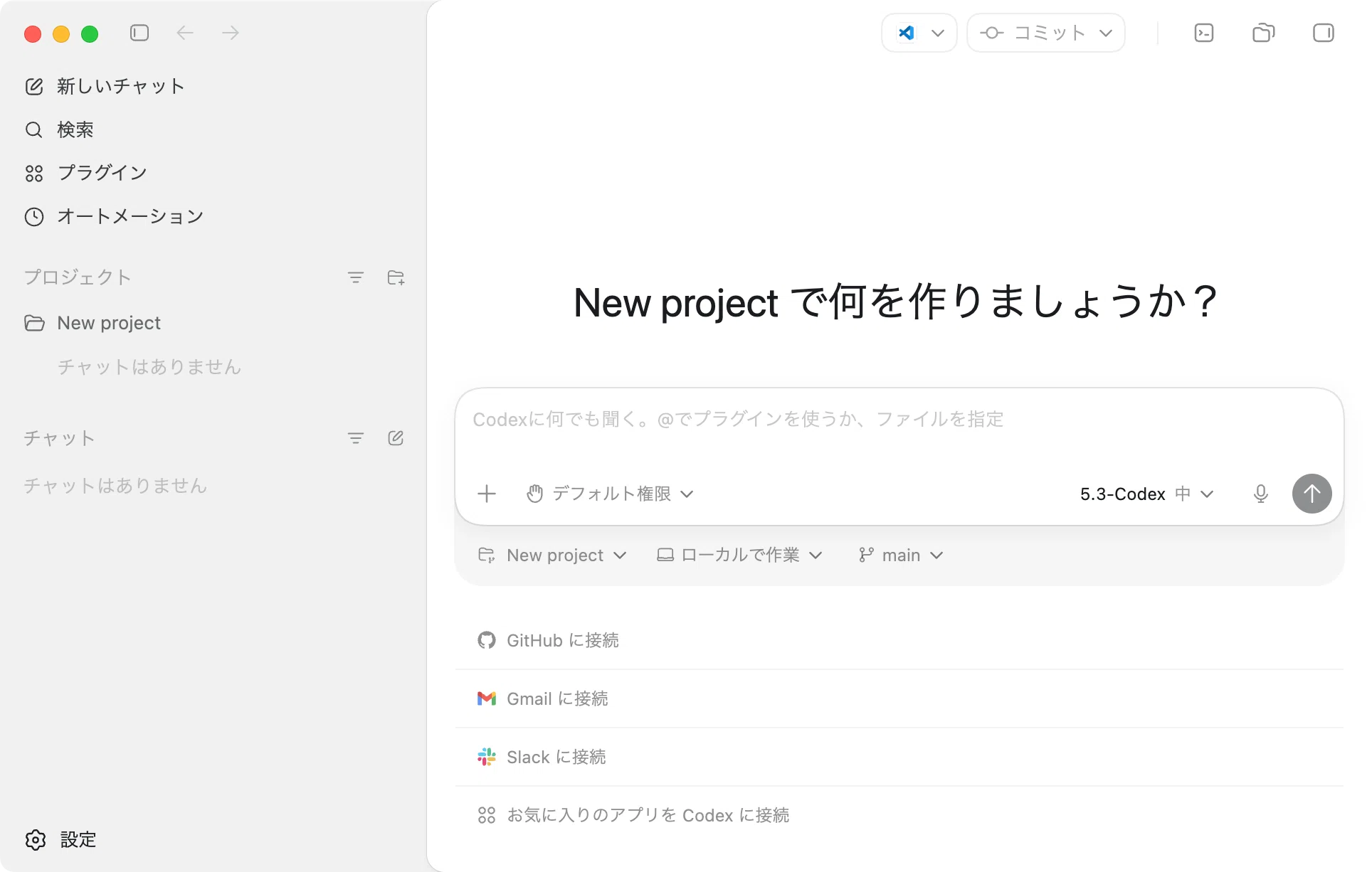Open the コミット dropdown
Viewport: 1372px width, 872px height.
point(1046,33)
